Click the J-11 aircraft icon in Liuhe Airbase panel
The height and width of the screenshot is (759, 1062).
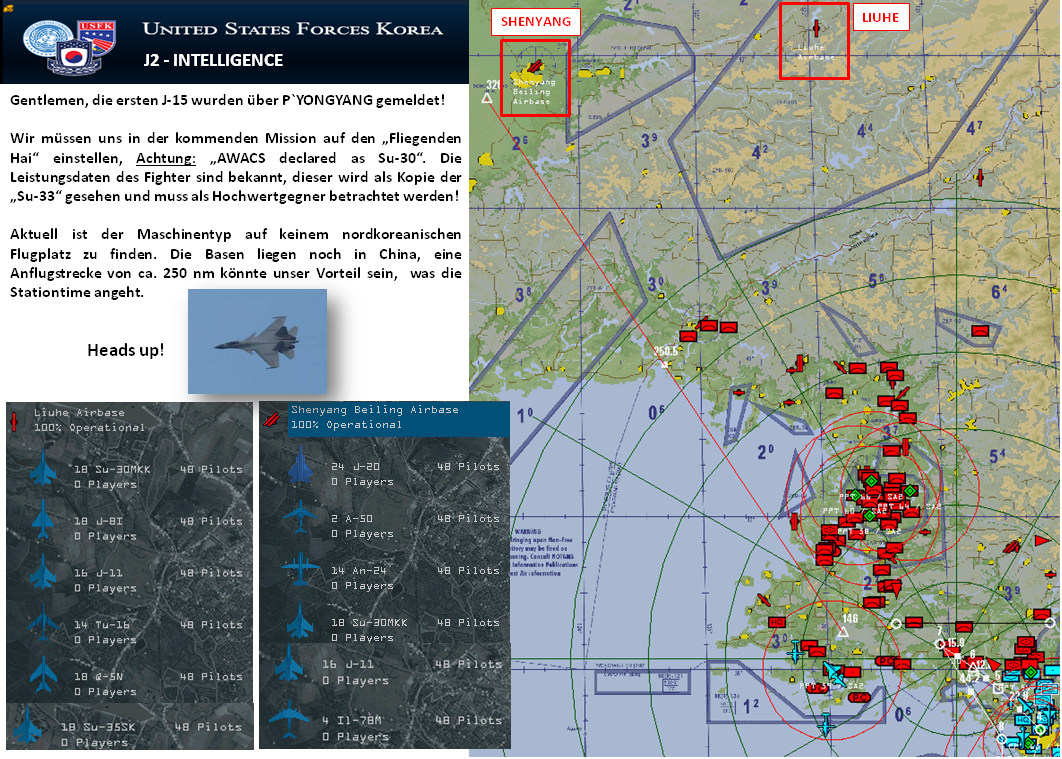[x=43, y=571]
